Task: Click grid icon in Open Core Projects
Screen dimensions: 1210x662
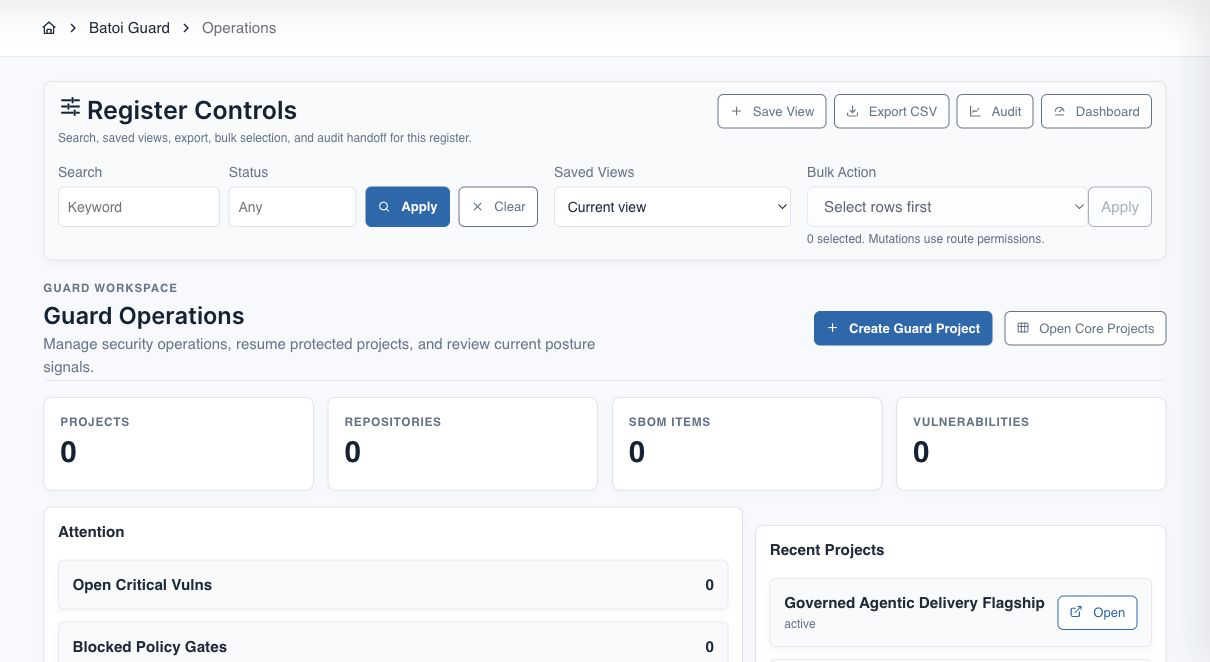Action: pos(1023,328)
